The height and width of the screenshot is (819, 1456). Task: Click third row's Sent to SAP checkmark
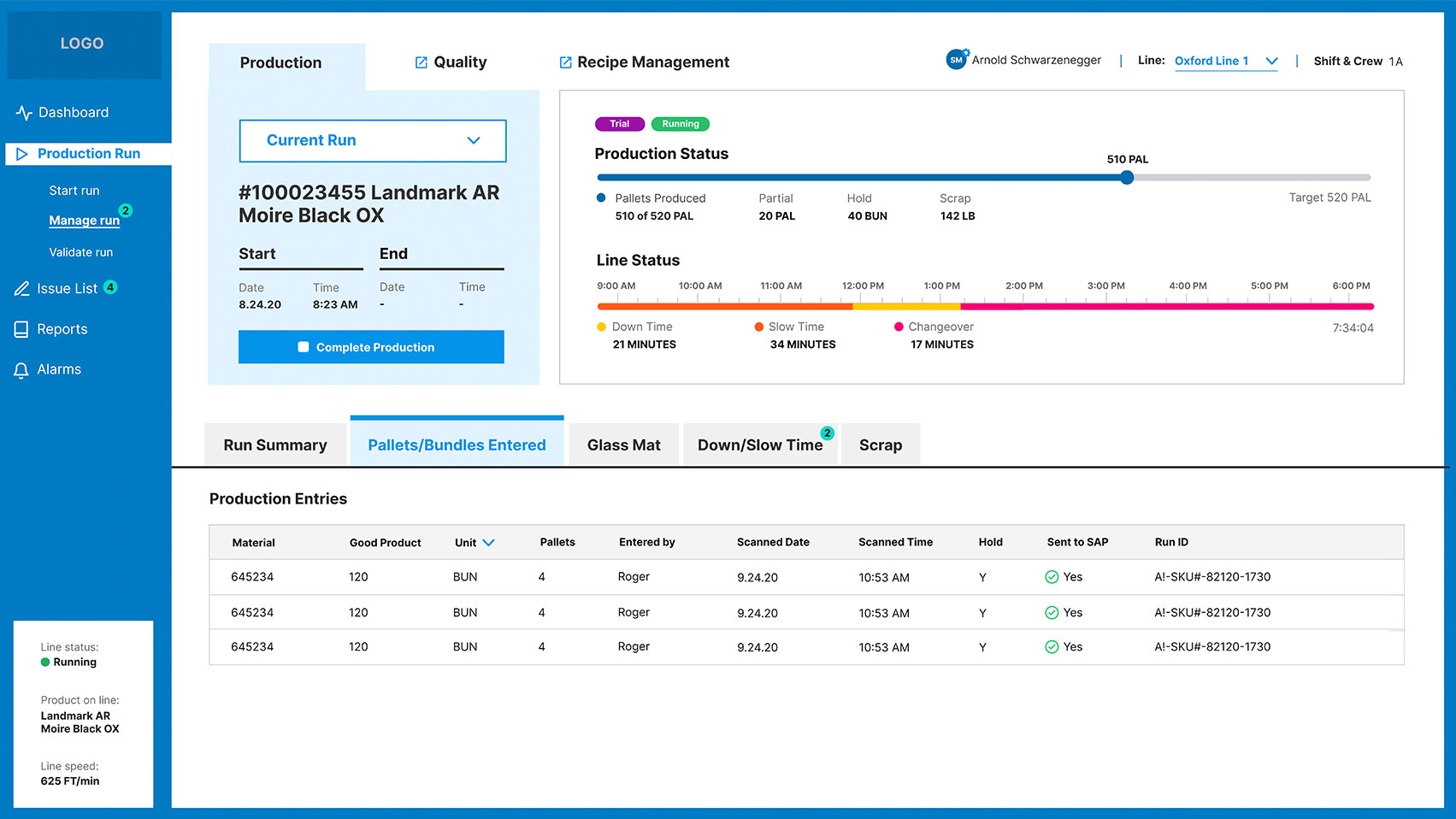[x=1052, y=647]
